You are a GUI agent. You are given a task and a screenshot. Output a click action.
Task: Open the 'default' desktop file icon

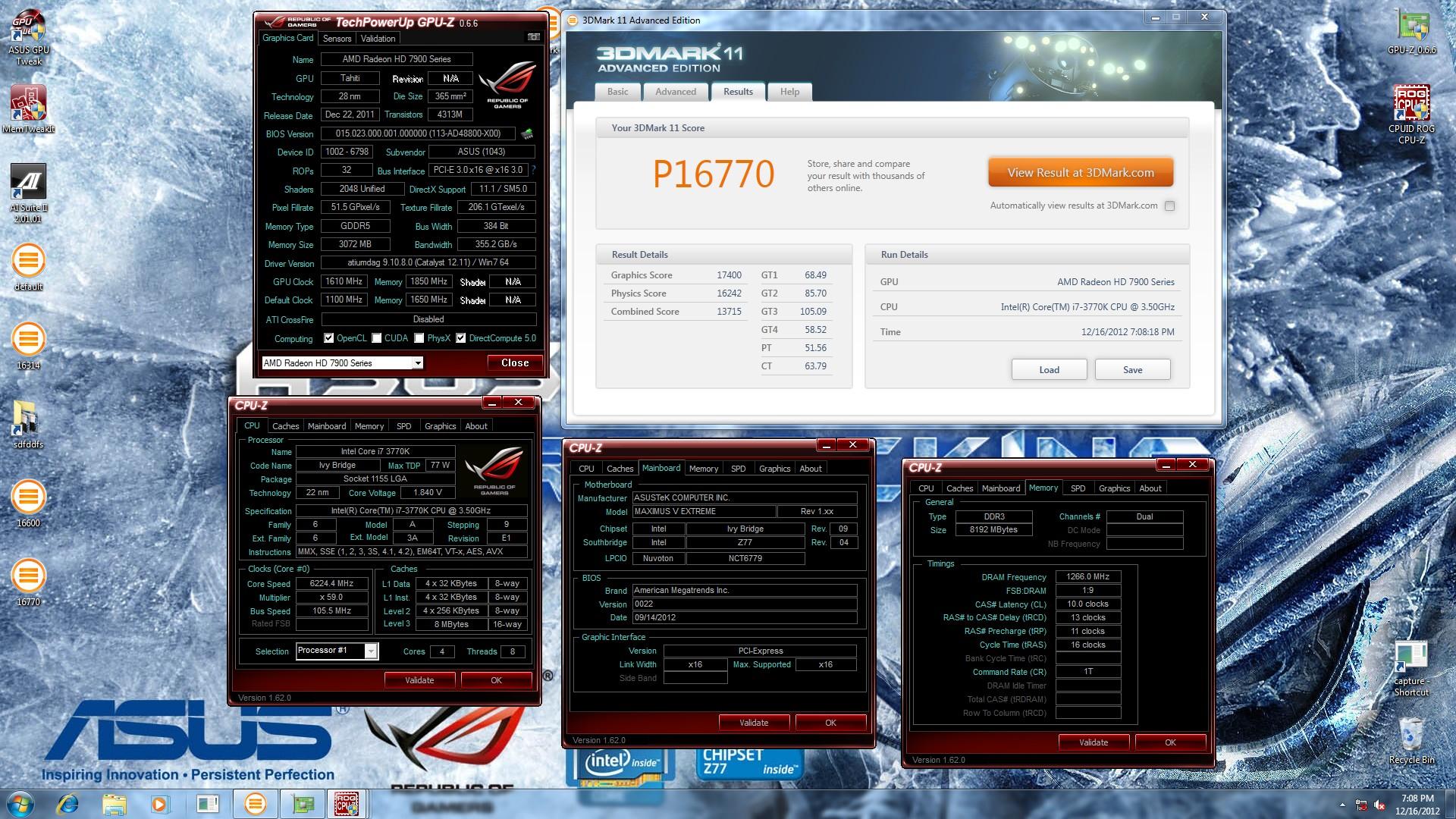click(29, 267)
